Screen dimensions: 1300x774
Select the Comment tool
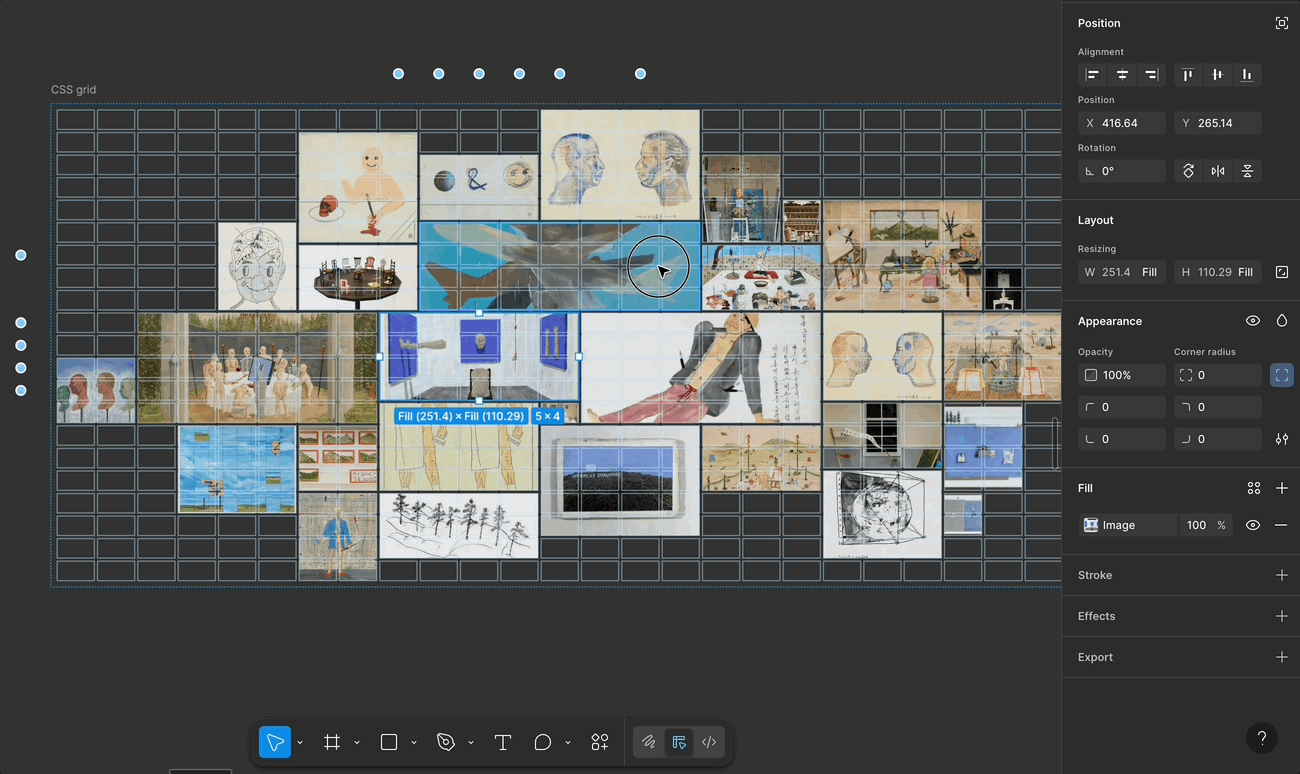pos(543,742)
